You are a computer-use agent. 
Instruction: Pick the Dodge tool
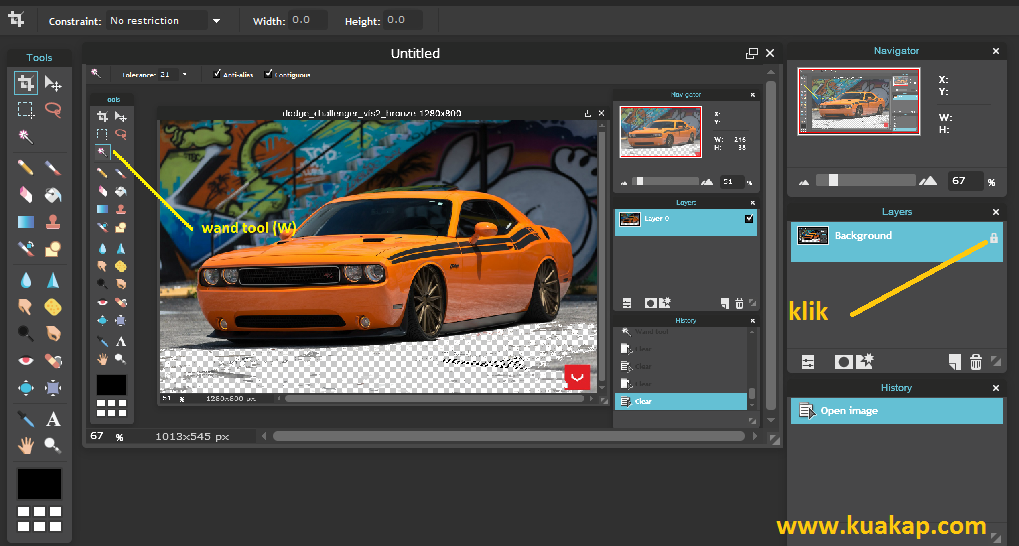pyautogui.click(x=25, y=333)
